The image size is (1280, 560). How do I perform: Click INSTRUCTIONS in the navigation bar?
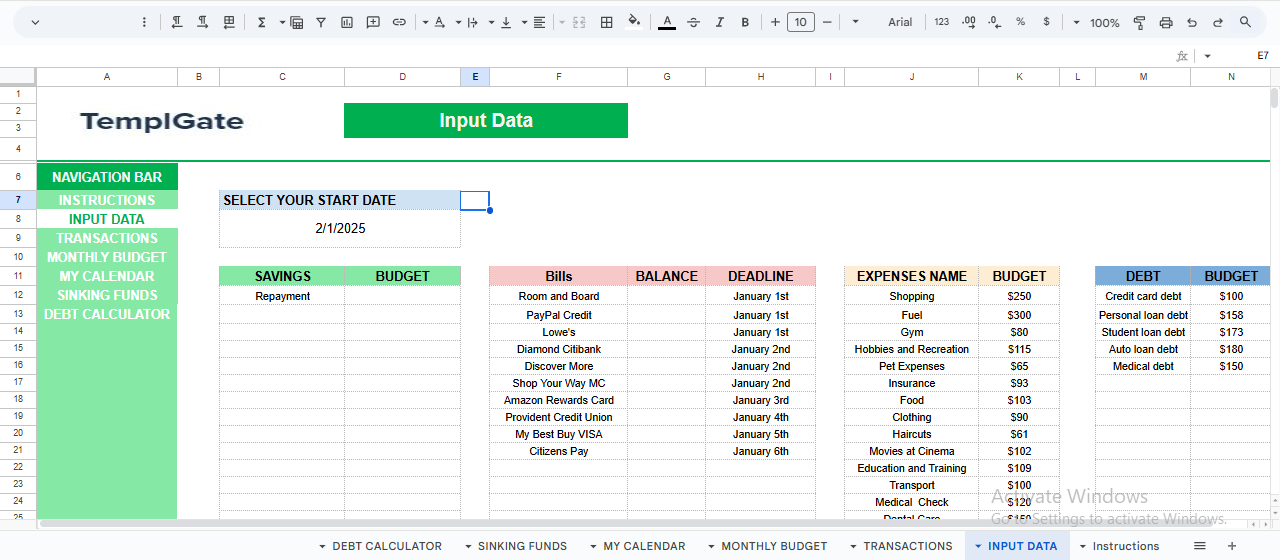[107, 200]
